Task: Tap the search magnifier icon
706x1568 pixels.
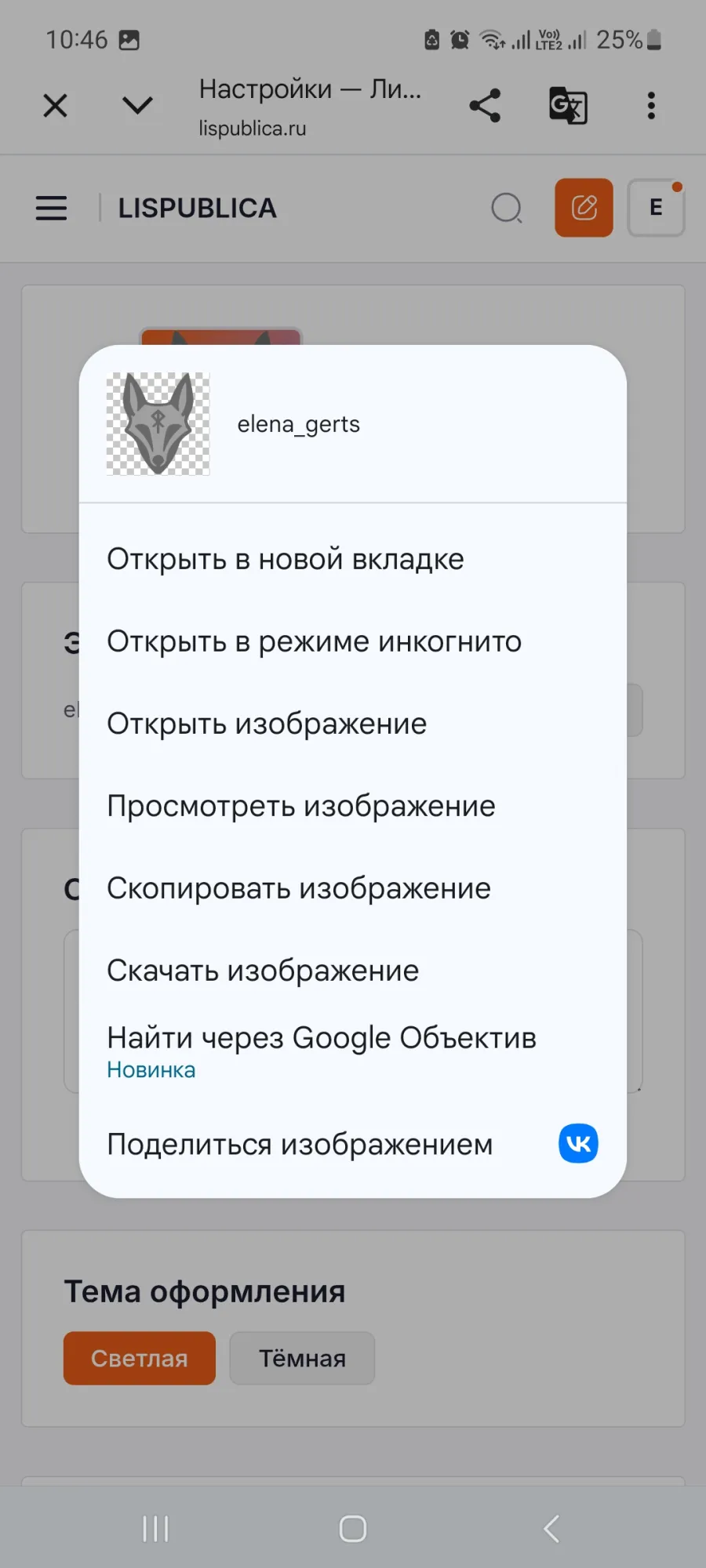Action: [x=507, y=208]
